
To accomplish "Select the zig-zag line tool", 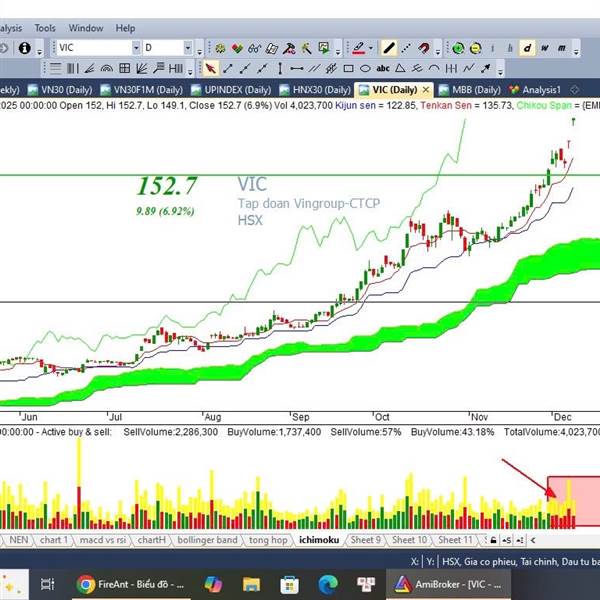I will [468, 68].
